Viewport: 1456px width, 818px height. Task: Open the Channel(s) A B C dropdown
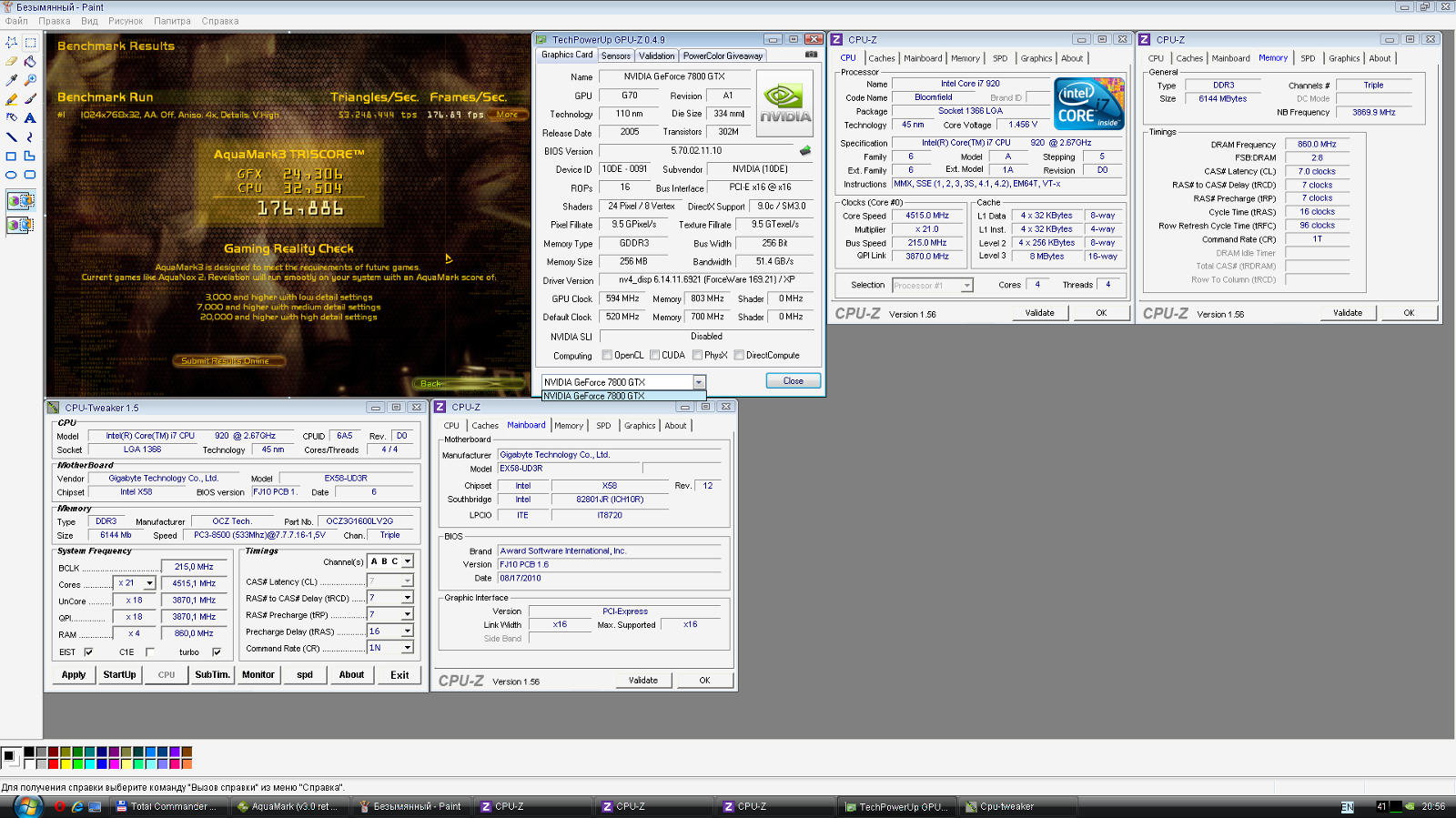coord(408,561)
